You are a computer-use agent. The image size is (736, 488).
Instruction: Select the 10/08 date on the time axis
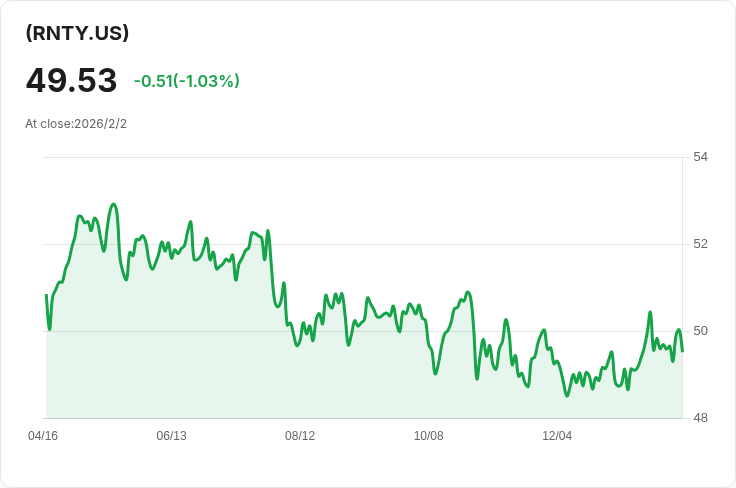(x=429, y=436)
